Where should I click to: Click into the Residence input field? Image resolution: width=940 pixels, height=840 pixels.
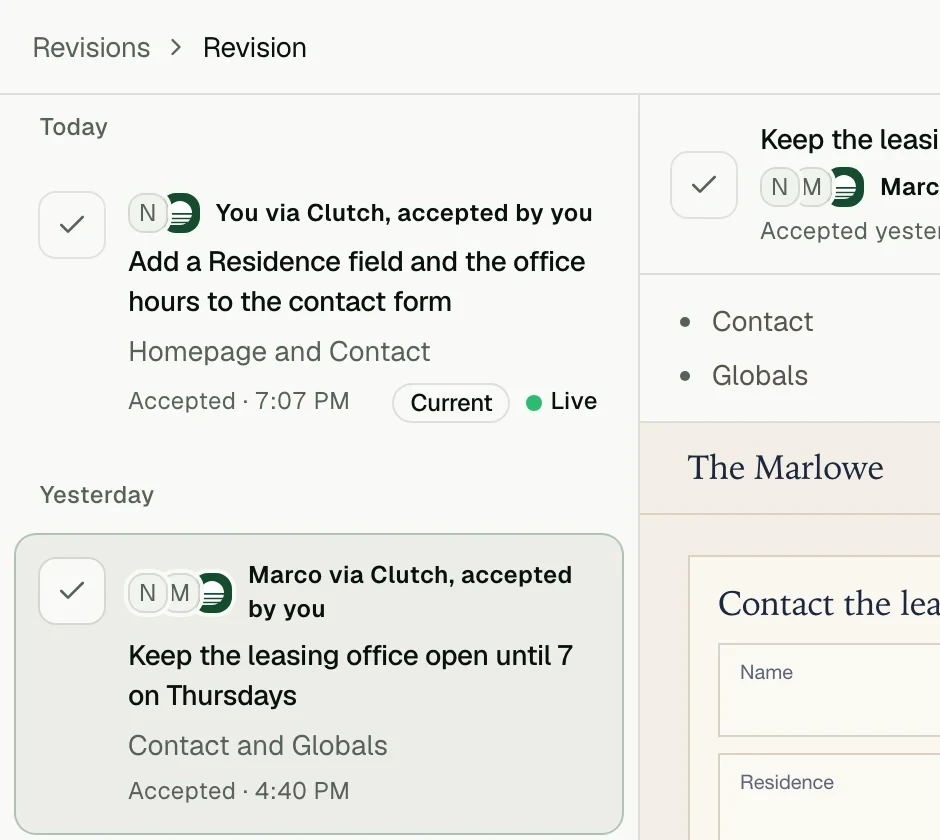pyautogui.click(x=830, y=797)
